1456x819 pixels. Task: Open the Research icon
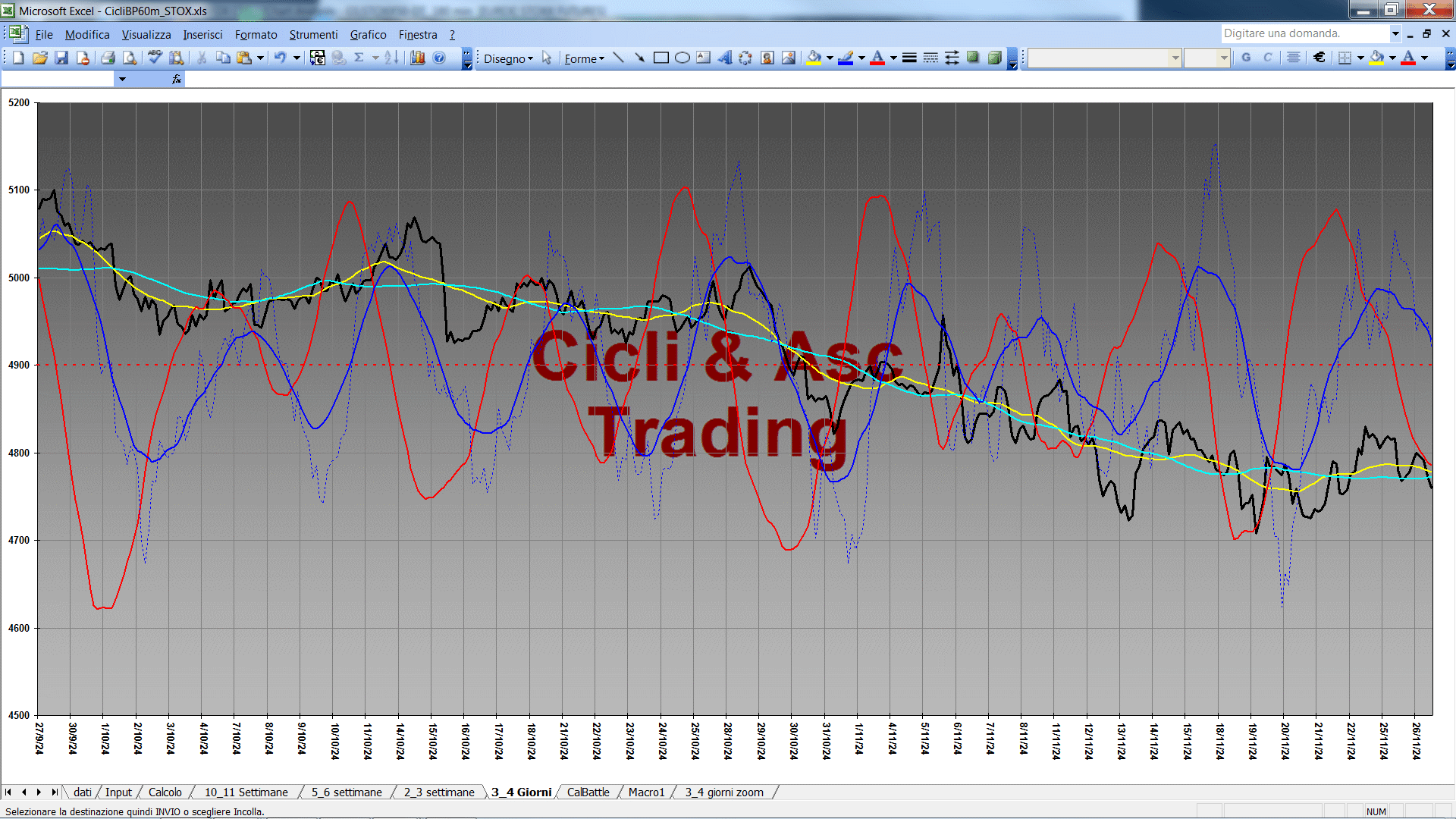coord(177,58)
